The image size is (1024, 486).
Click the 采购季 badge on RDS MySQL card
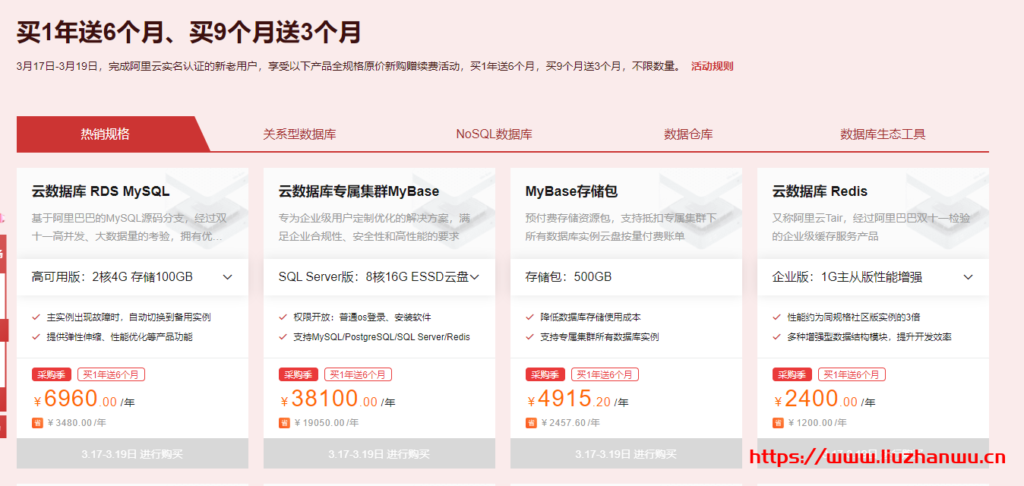(x=51, y=375)
